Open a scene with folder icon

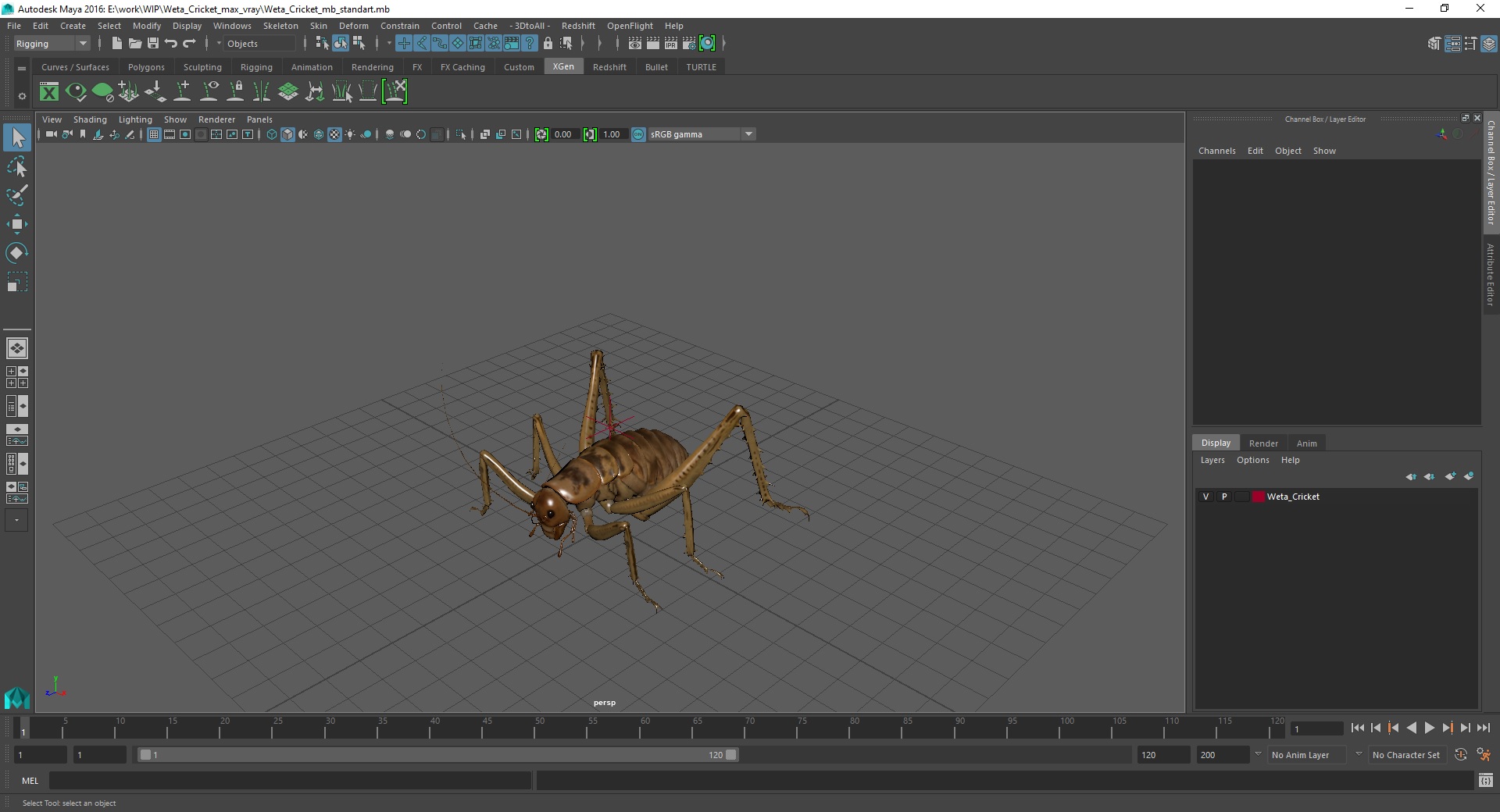coord(134,44)
